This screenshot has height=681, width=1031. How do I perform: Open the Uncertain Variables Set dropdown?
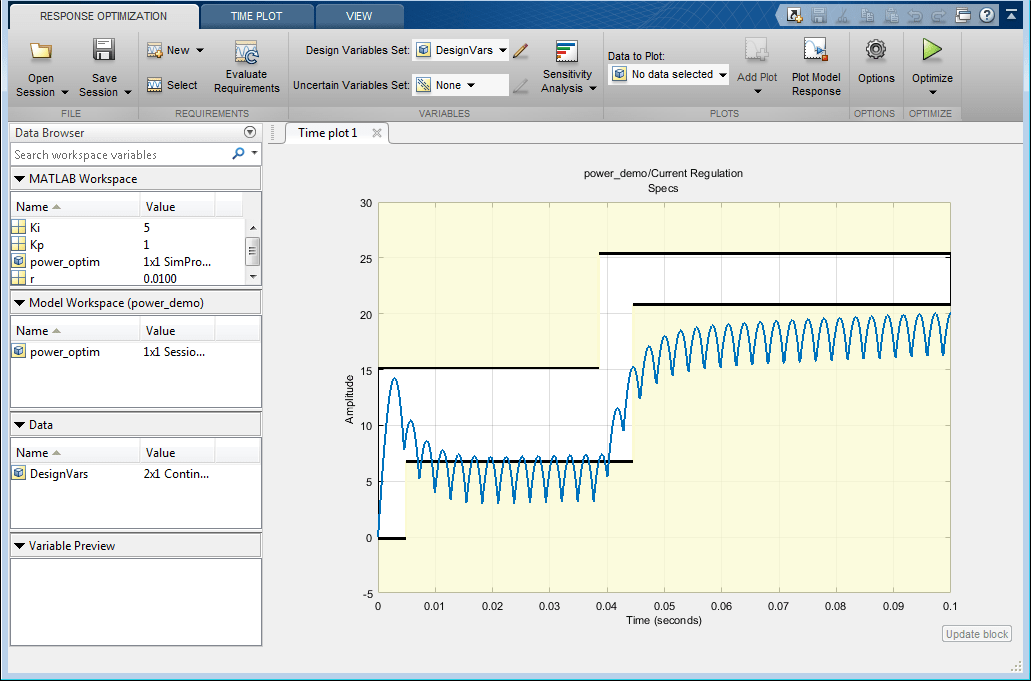point(460,85)
